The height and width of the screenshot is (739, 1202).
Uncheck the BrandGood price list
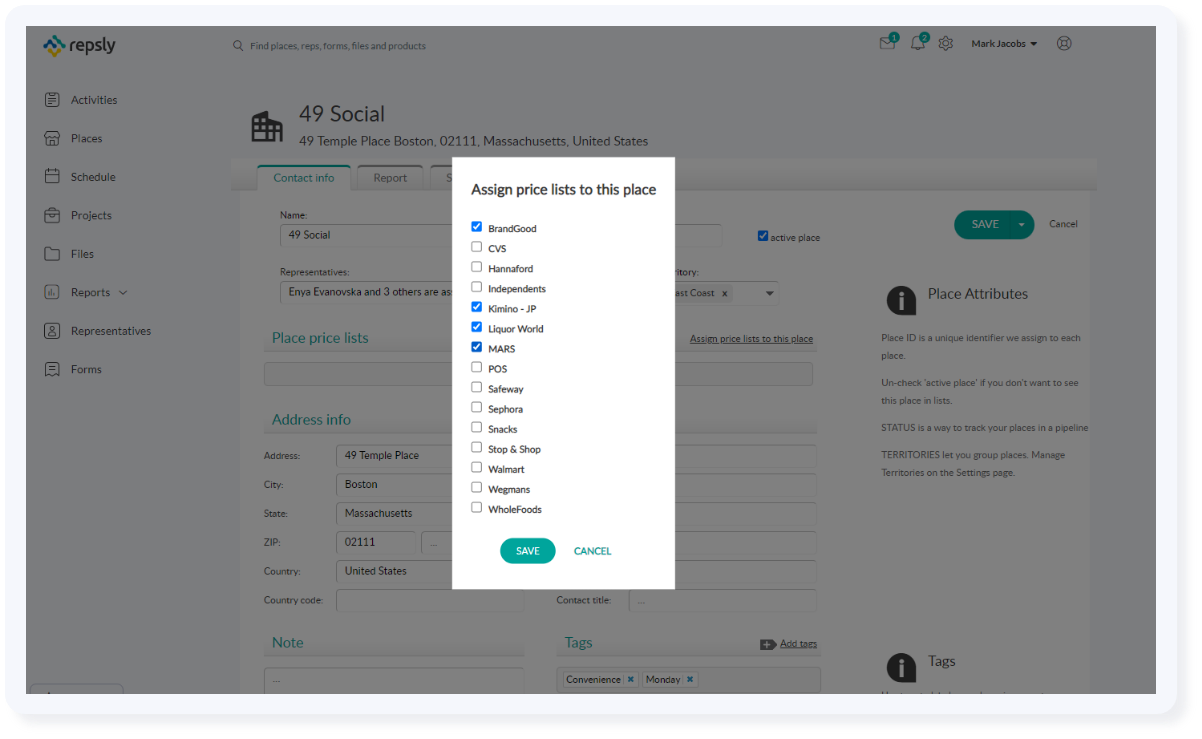(477, 227)
